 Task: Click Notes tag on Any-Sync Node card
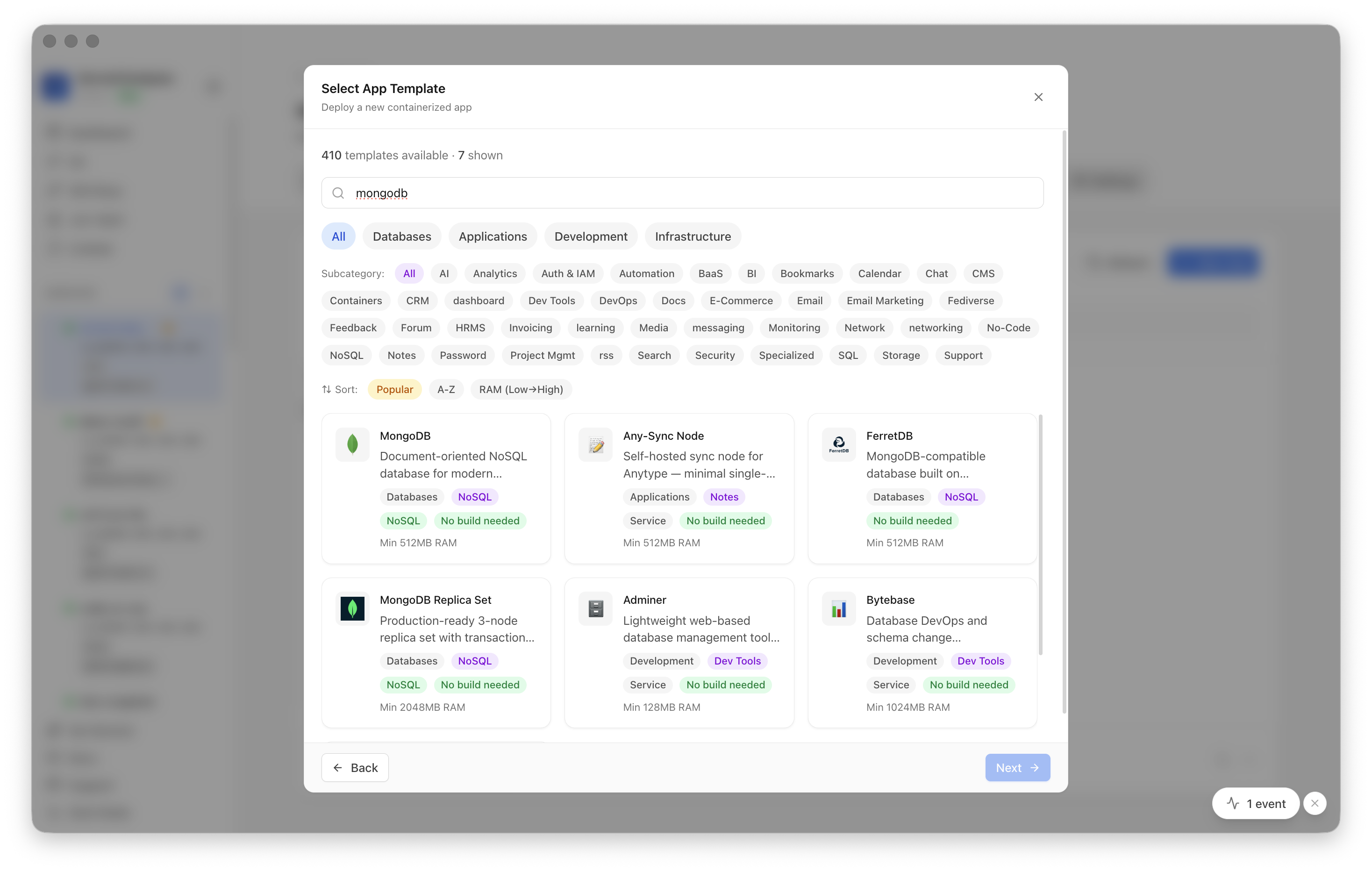[x=723, y=496]
